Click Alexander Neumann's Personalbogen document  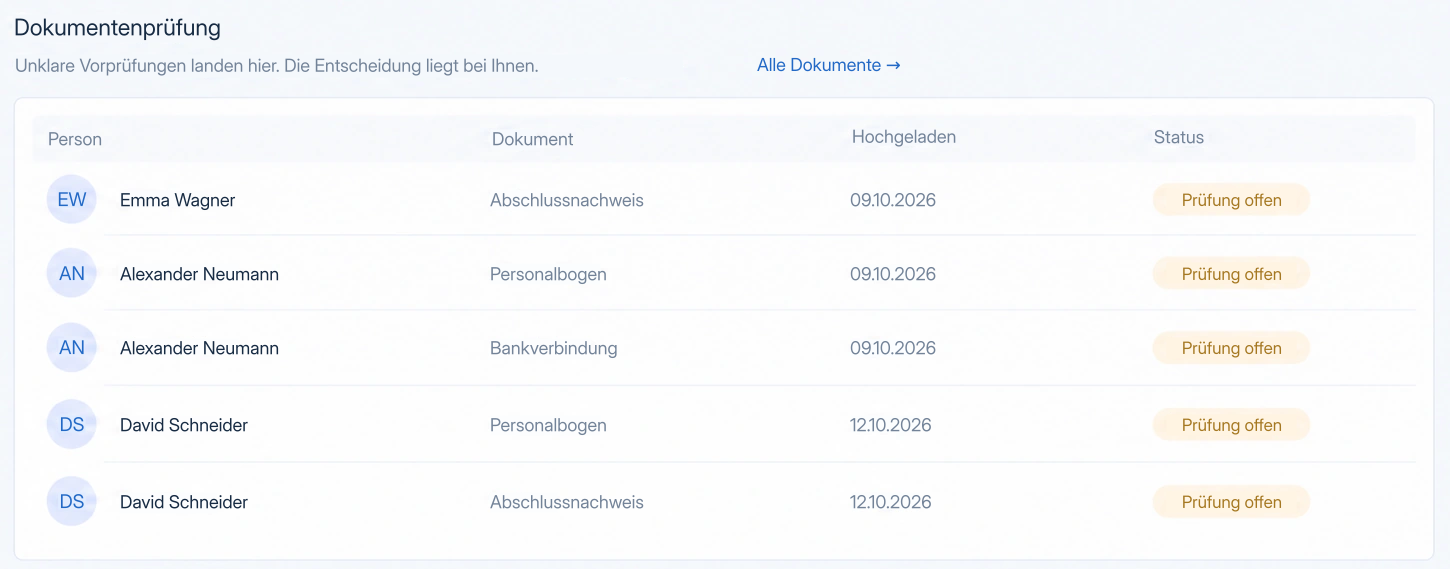pos(548,274)
